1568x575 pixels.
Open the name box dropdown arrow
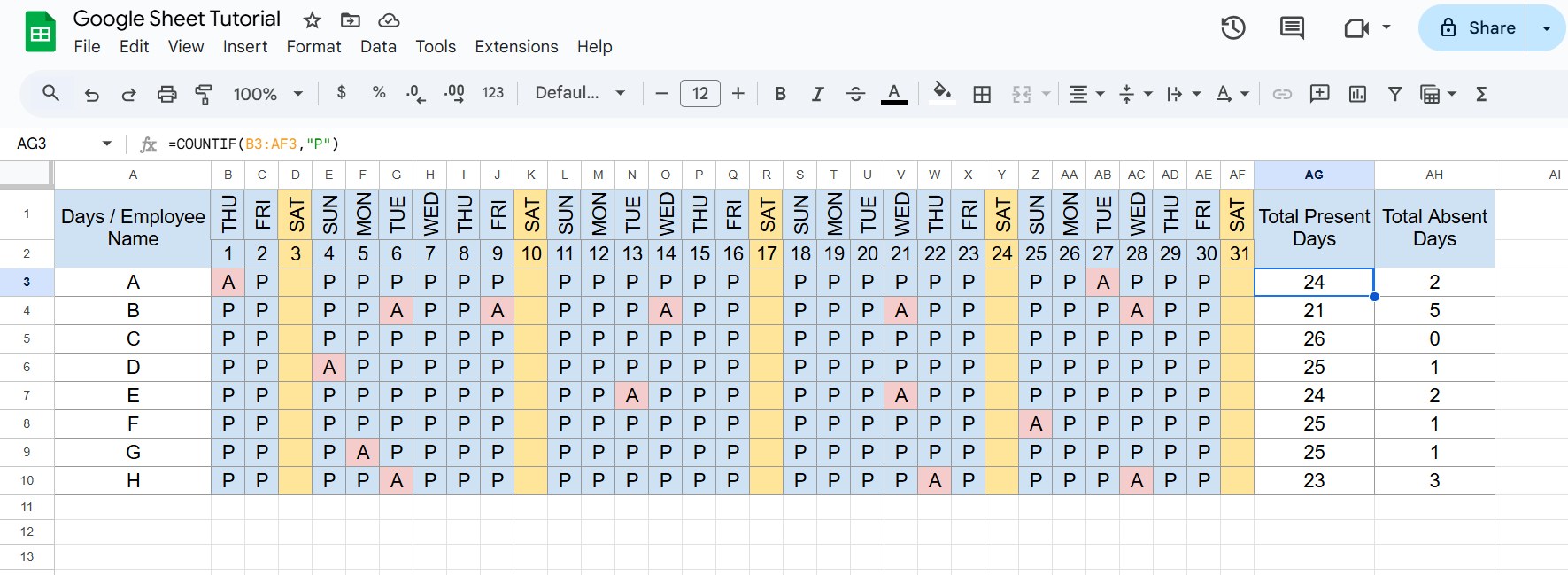tap(107, 144)
